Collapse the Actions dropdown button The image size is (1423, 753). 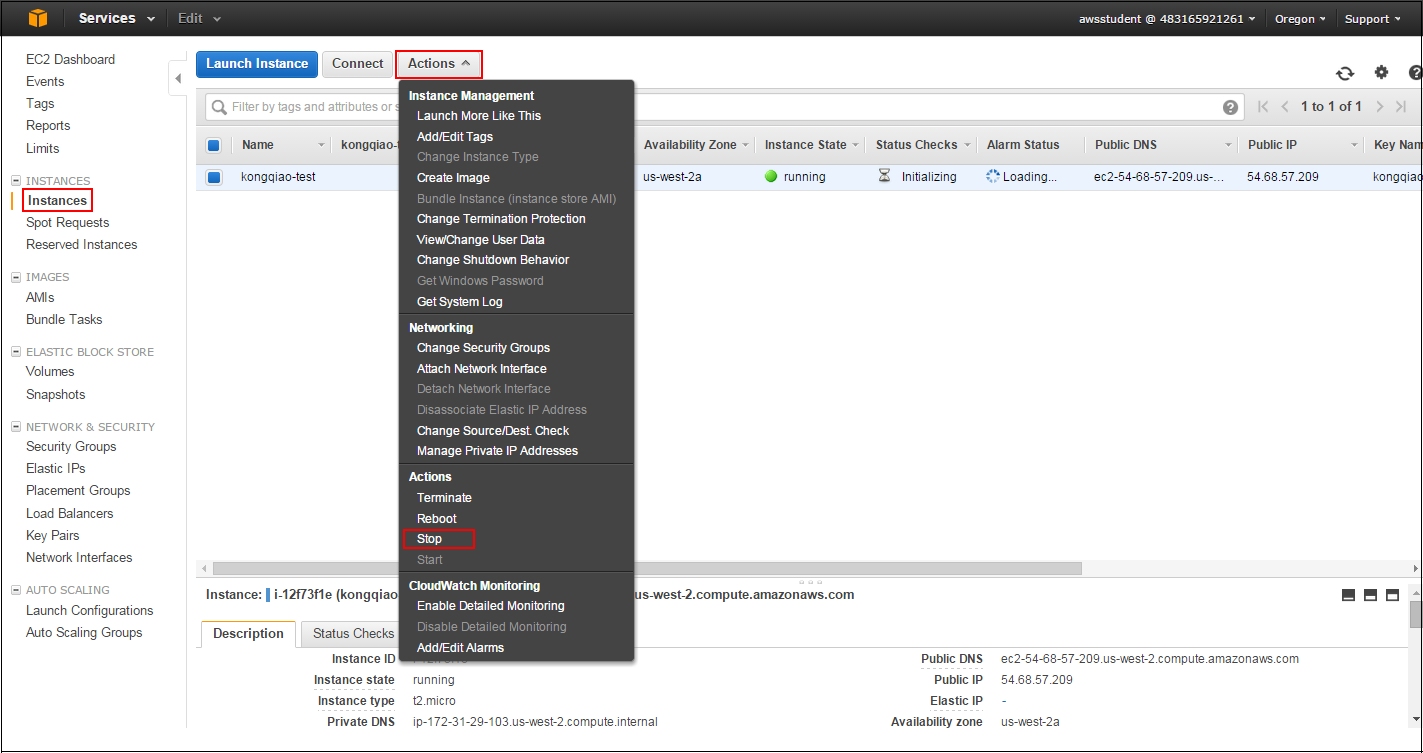(x=439, y=64)
